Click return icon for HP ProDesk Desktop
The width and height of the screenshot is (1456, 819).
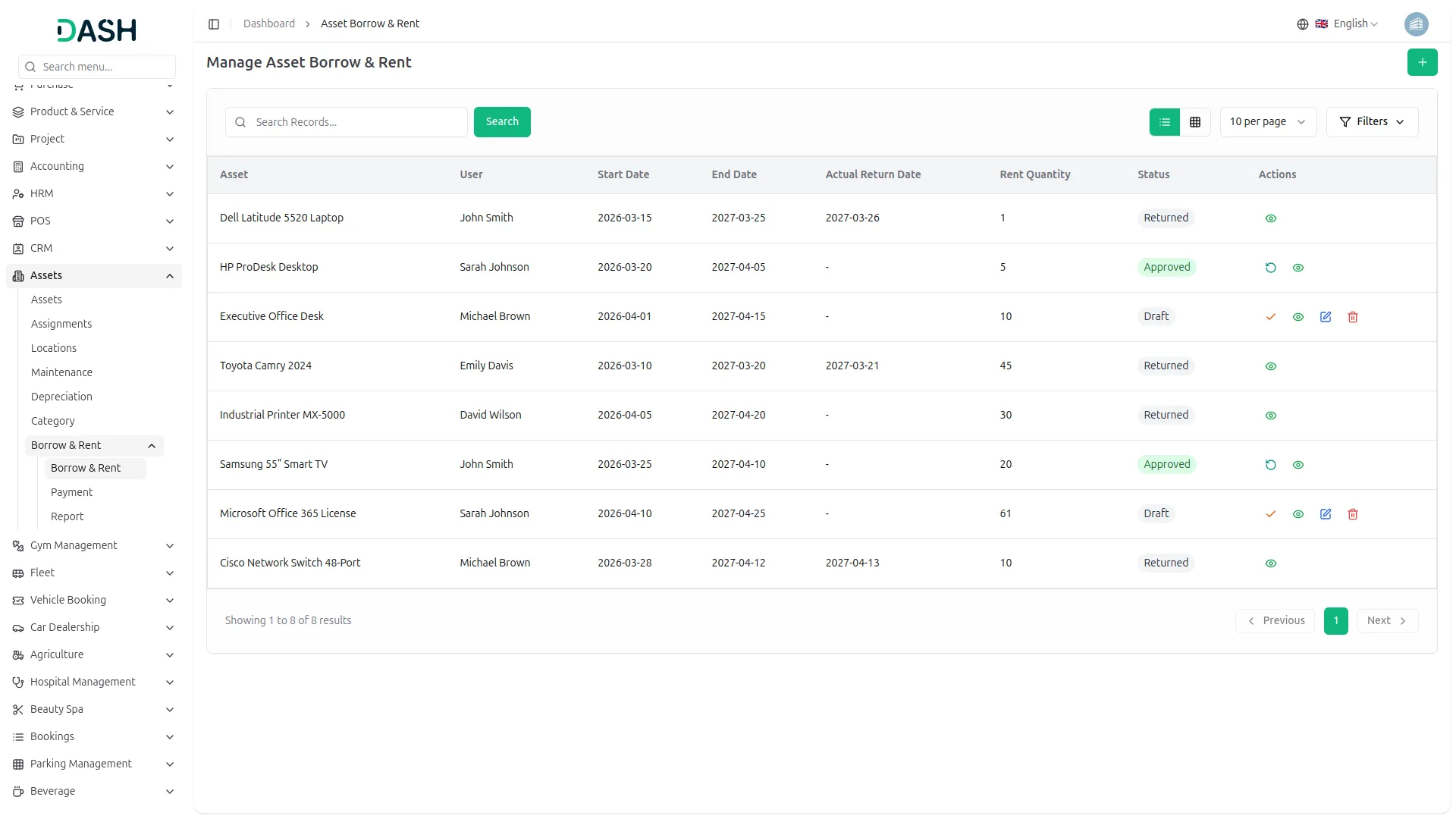[x=1270, y=268]
